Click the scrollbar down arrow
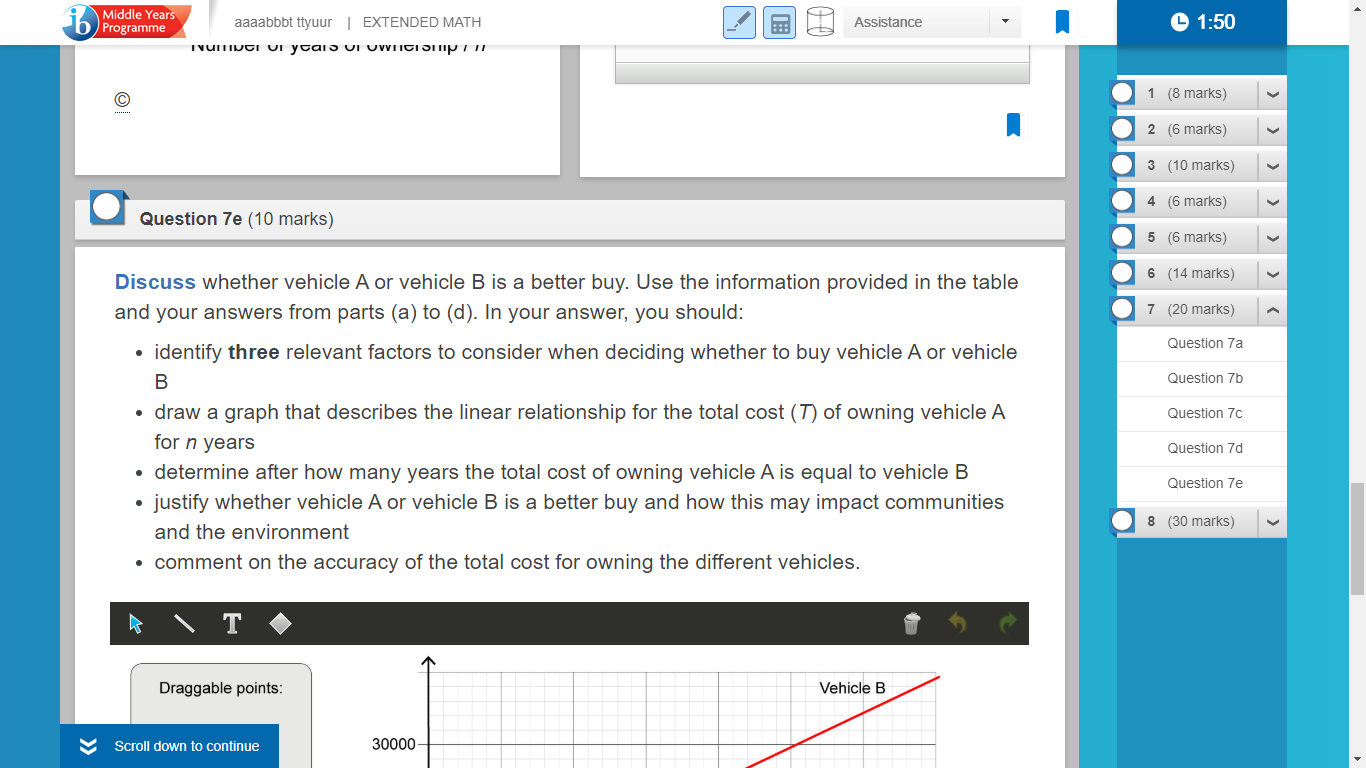 (1357, 759)
